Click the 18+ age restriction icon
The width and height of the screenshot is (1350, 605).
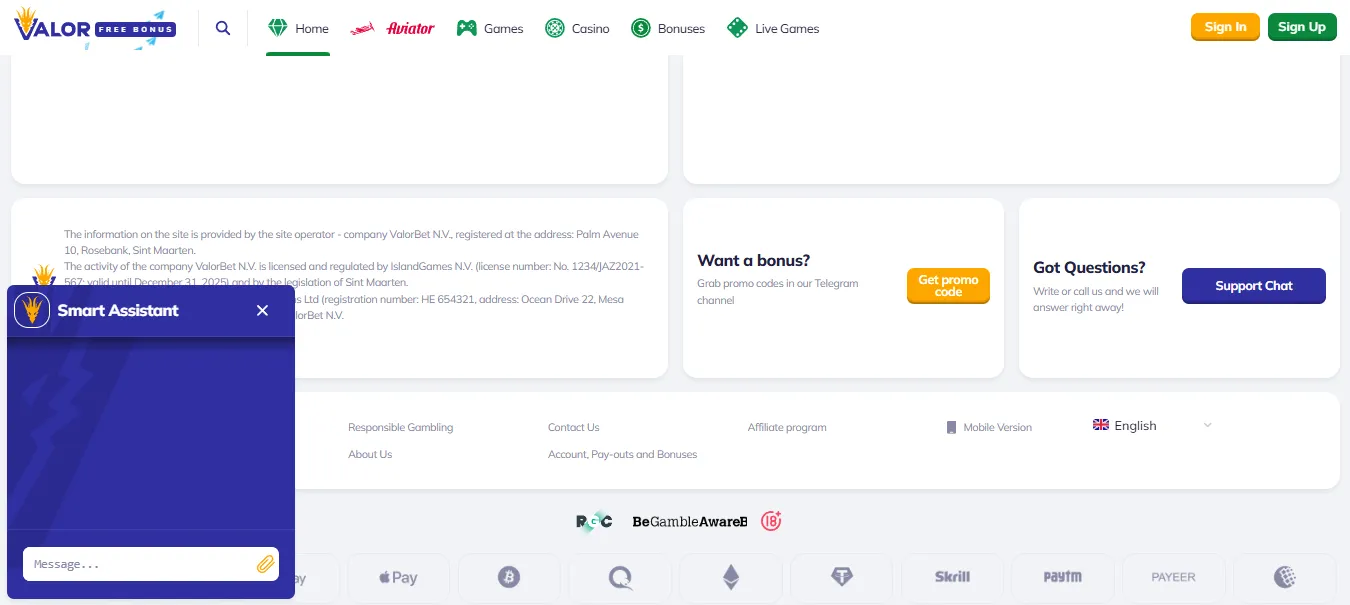[x=770, y=521]
